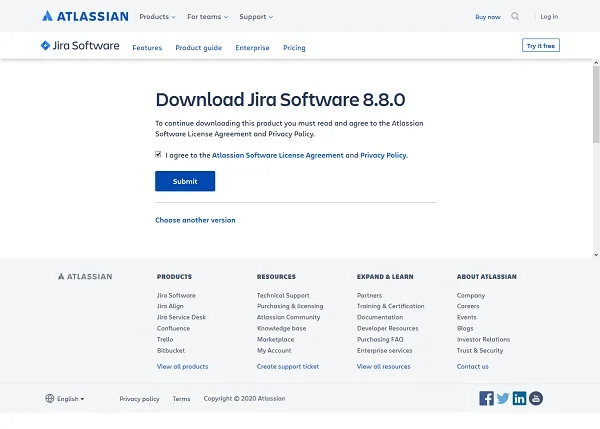Open Trello footer link
This screenshot has height=429, width=600.
pos(165,339)
